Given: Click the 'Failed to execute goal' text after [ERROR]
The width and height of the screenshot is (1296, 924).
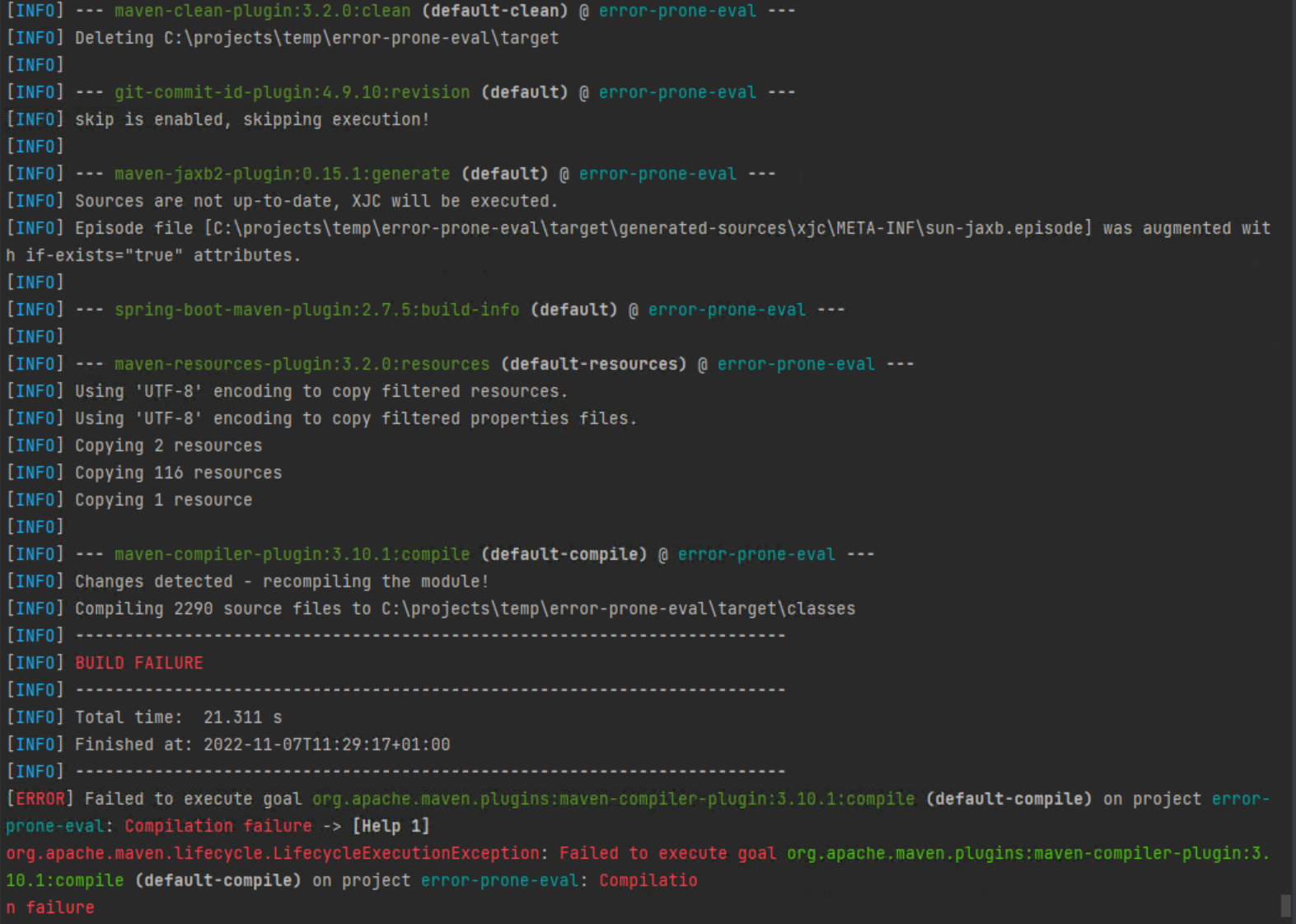Looking at the screenshot, I should pyautogui.click(x=193, y=799).
